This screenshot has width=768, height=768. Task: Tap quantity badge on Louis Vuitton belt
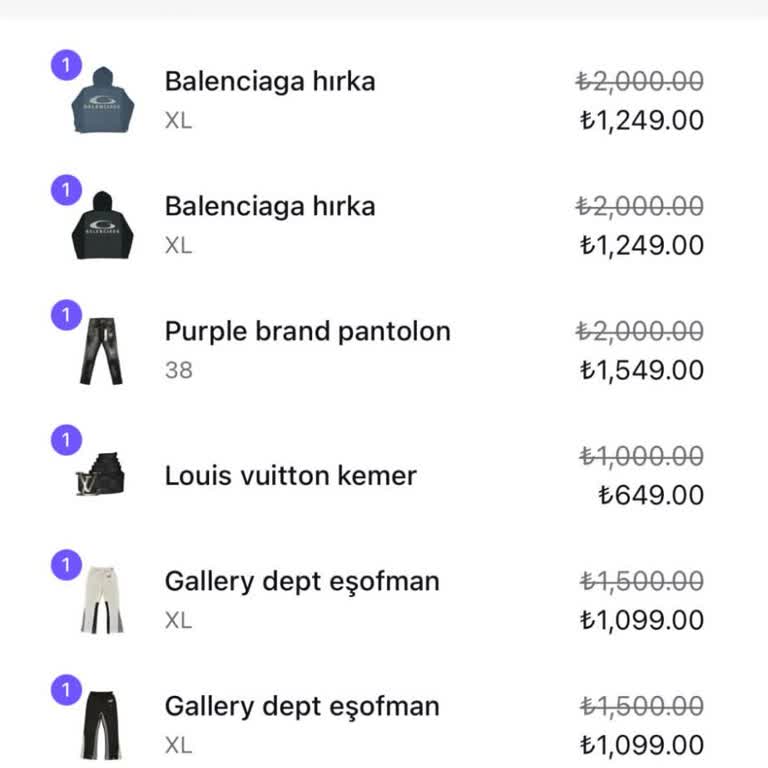tap(66, 441)
